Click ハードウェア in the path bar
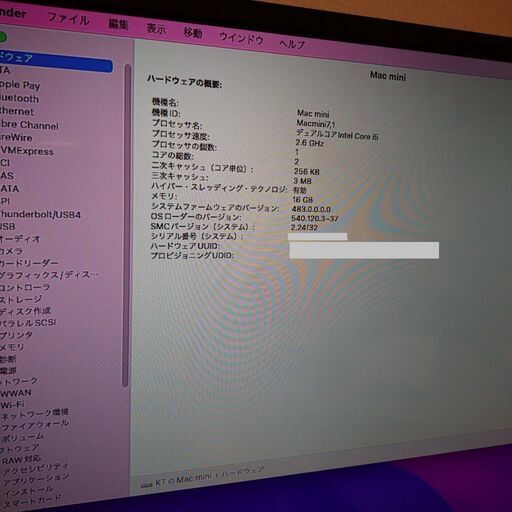This screenshot has width=512, height=512. pos(242,472)
